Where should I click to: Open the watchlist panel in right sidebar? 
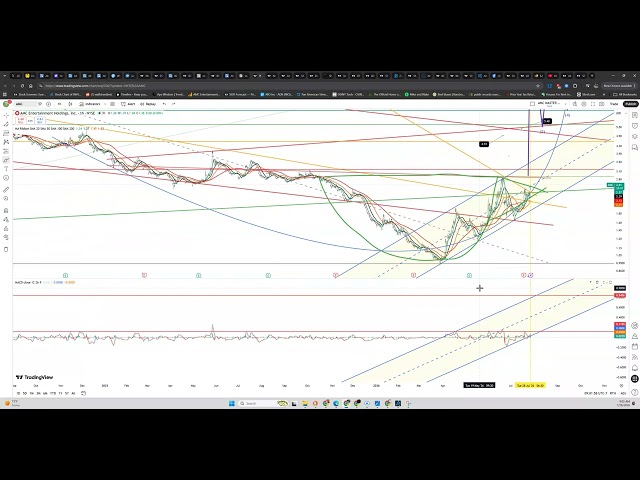point(635,116)
